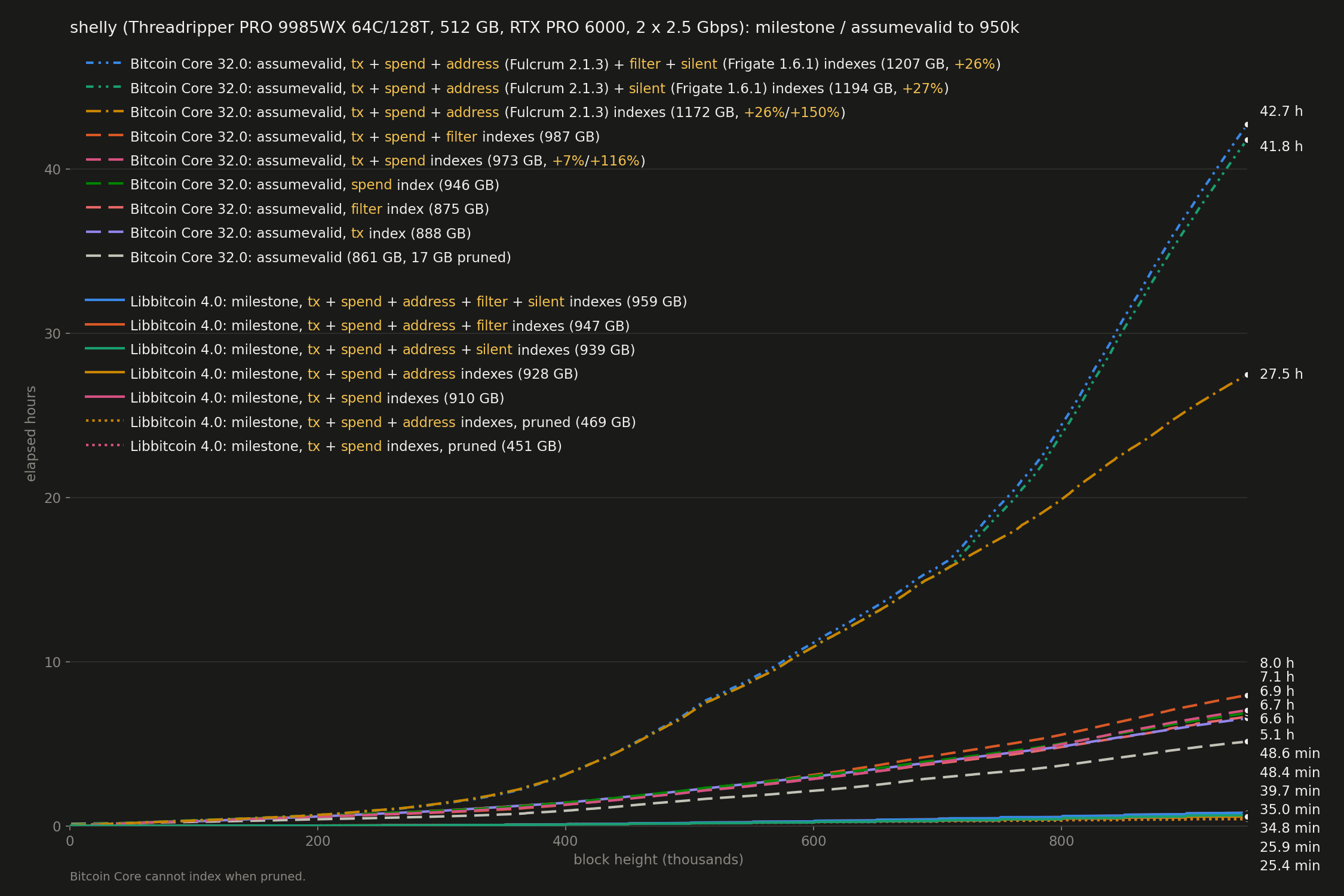Click the 'elapsed hours' y-axis label
Screen dimensions: 1344x896
pos(31,434)
